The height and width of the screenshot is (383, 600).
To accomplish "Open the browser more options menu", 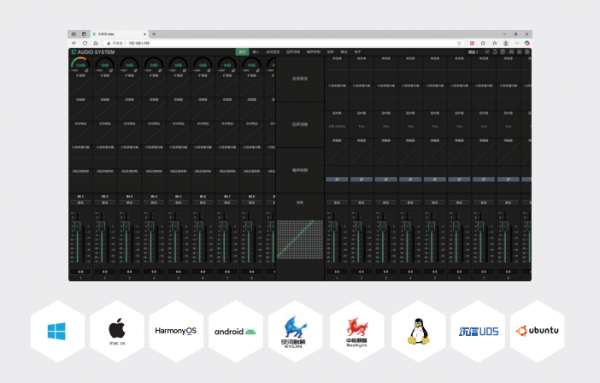I will pyautogui.click(x=517, y=43).
